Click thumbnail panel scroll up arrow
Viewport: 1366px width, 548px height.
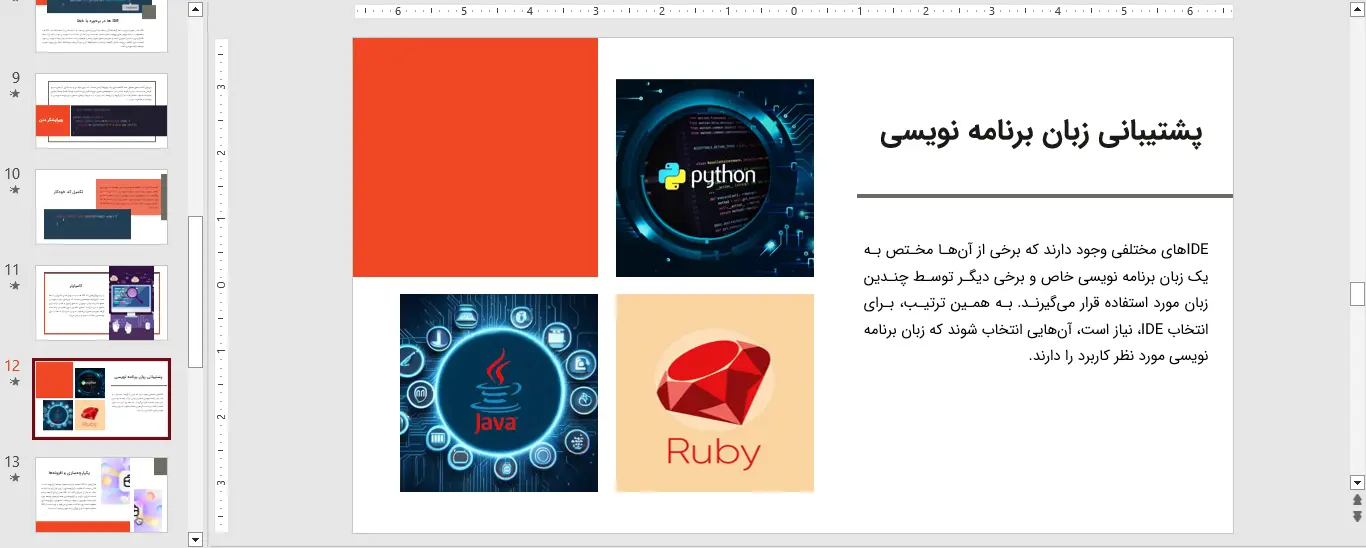[x=195, y=10]
